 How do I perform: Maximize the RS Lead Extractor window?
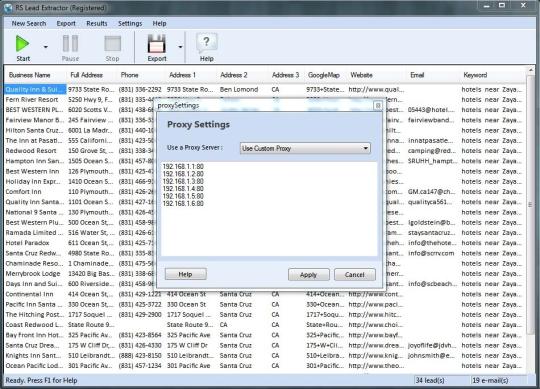coord(502,5)
